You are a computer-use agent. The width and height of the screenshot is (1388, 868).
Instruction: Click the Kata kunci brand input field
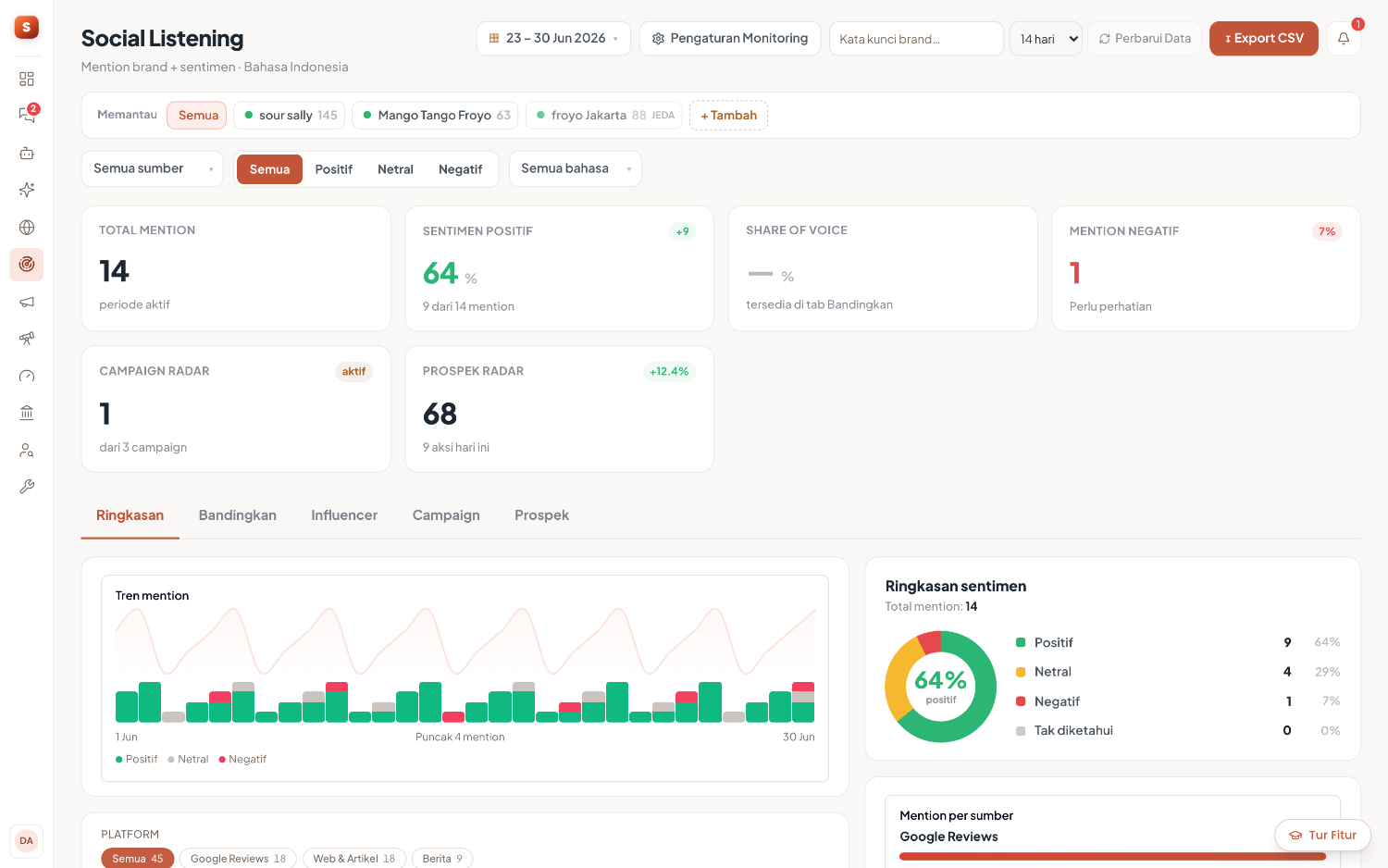pyautogui.click(x=916, y=39)
